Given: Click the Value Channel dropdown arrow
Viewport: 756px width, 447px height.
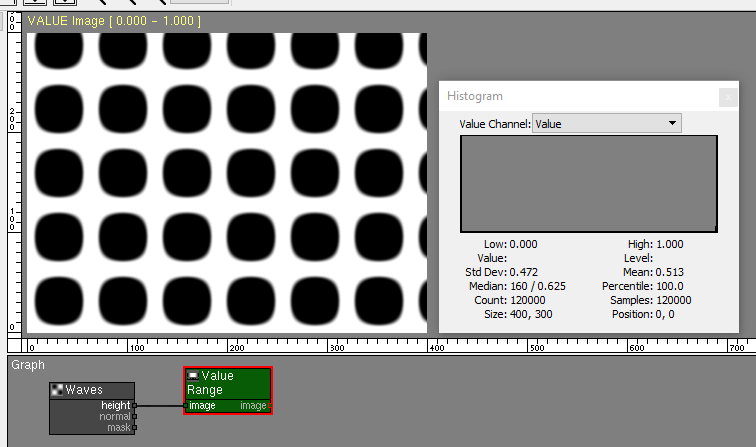Looking at the screenshot, I should coord(672,124).
